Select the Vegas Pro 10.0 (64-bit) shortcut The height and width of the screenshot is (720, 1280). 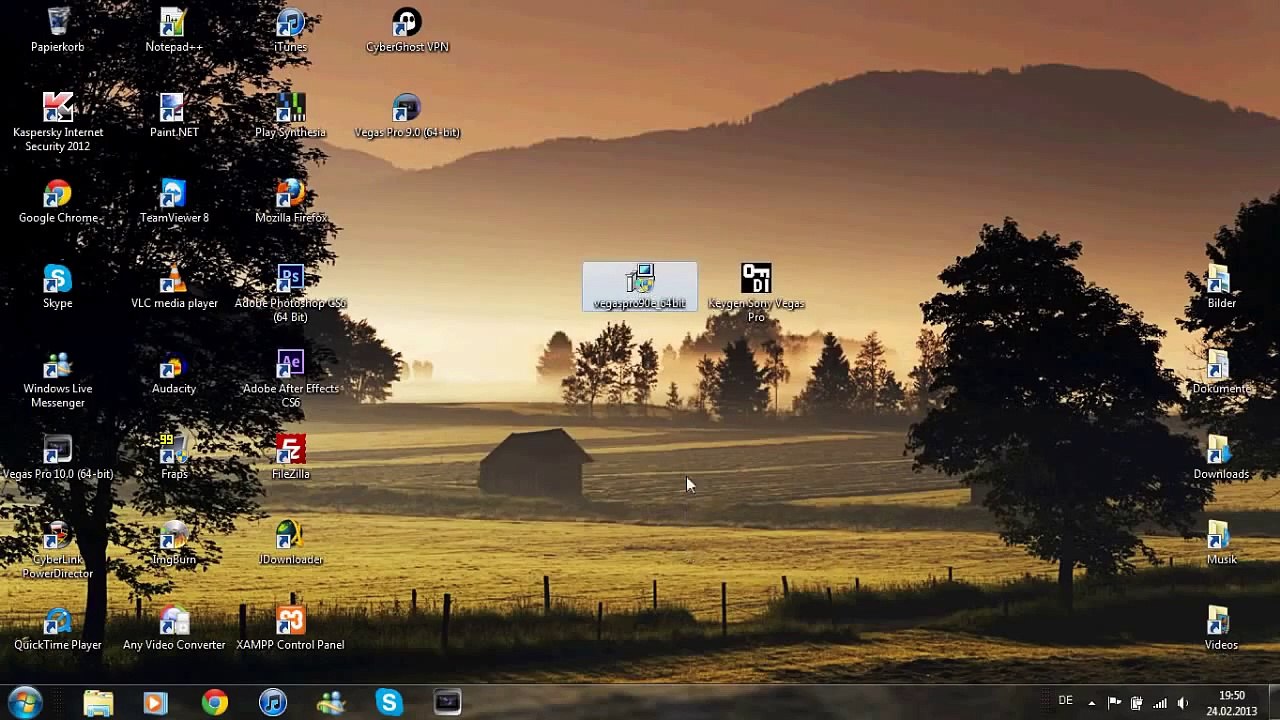(58, 457)
